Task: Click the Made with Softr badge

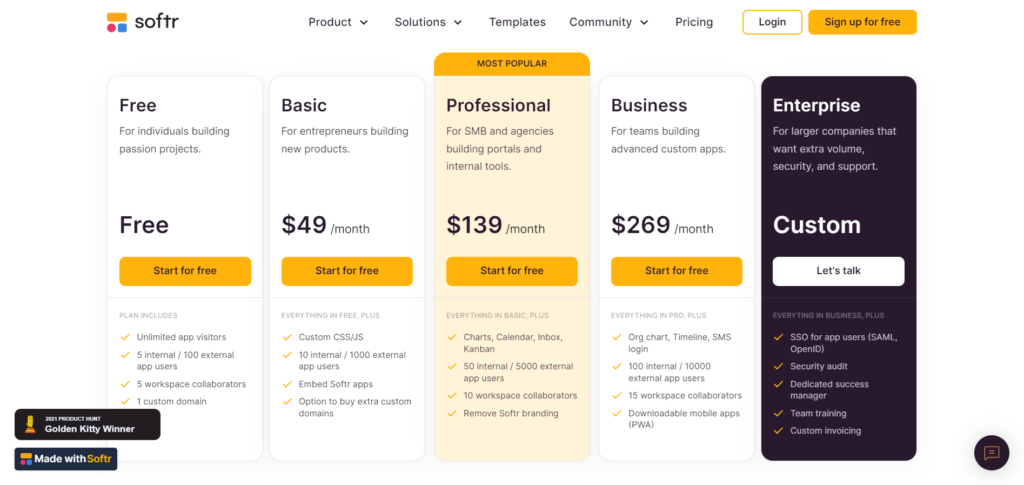Action: 66,459
